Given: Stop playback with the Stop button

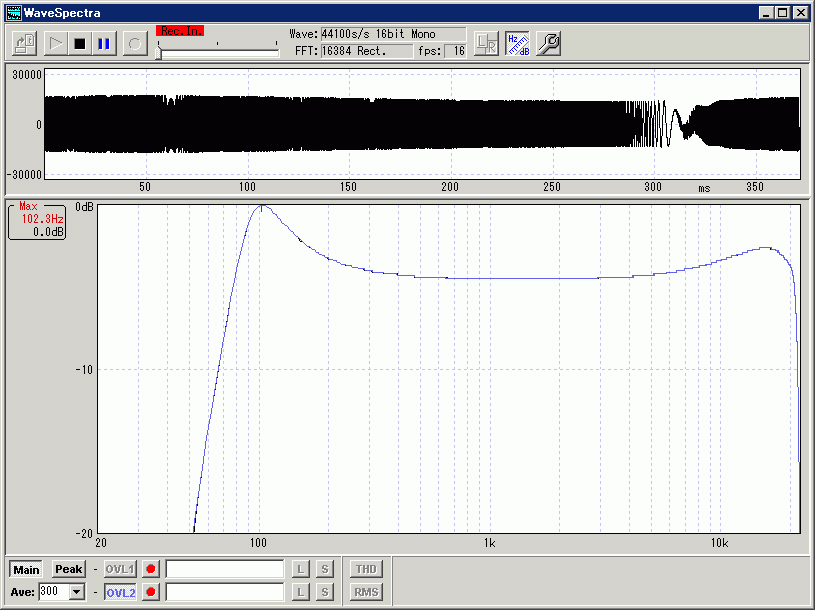Looking at the screenshot, I should coord(80,44).
